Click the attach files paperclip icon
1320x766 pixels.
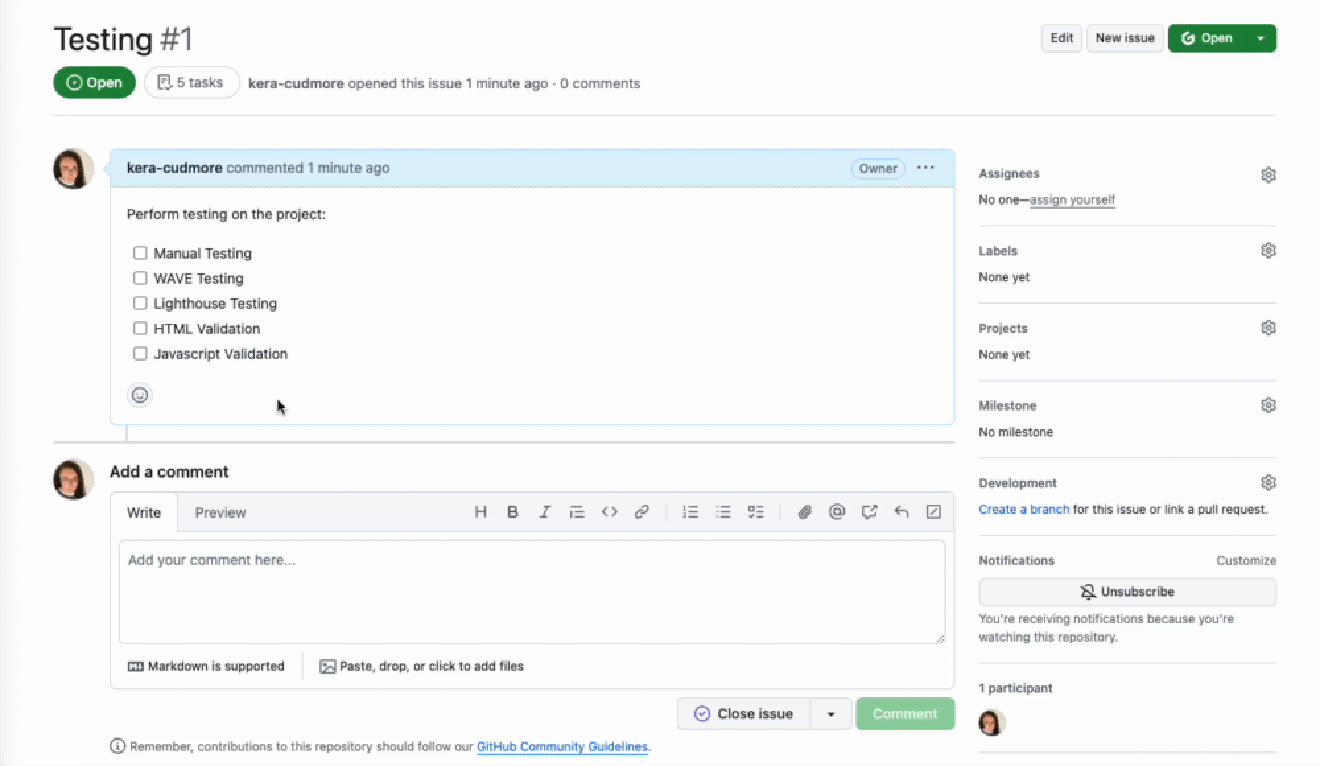[805, 511]
